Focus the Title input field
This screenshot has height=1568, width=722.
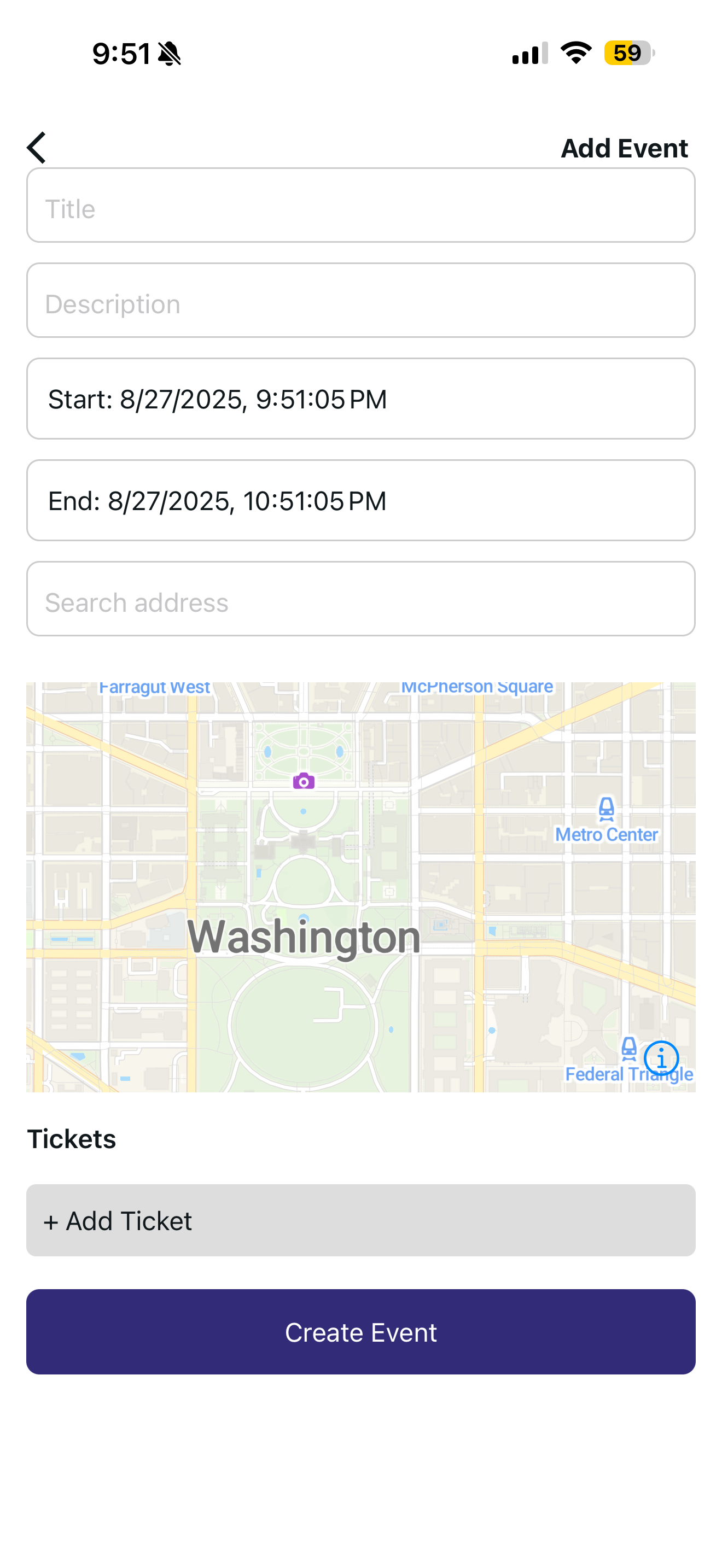pyautogui.click(x=361, y=205)
